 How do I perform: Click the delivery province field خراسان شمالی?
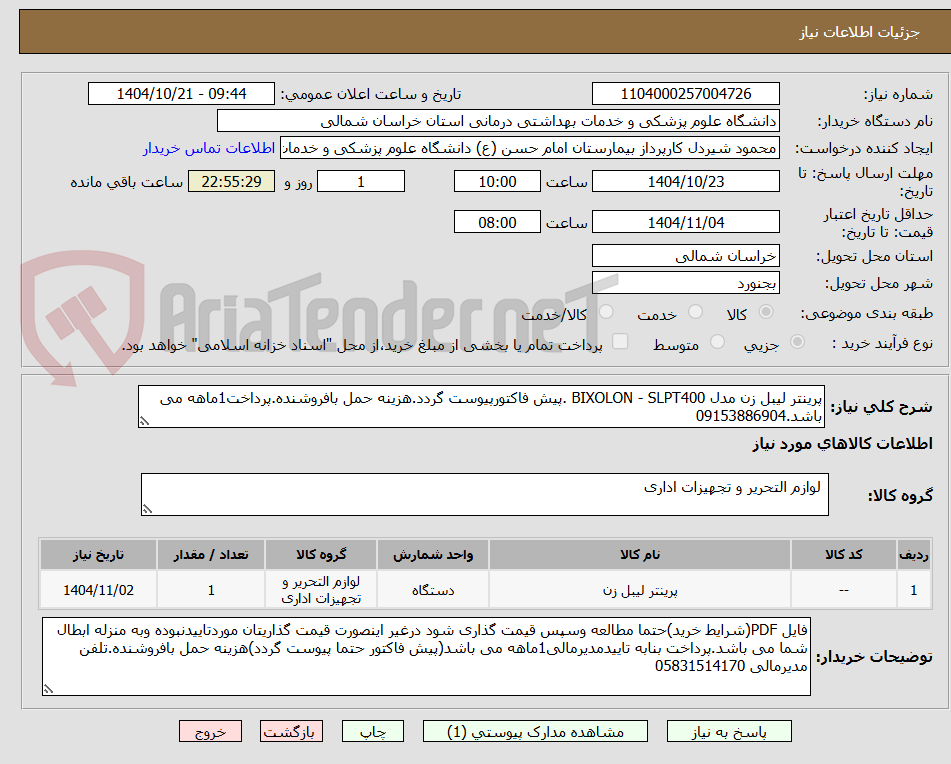pos(685,256)
